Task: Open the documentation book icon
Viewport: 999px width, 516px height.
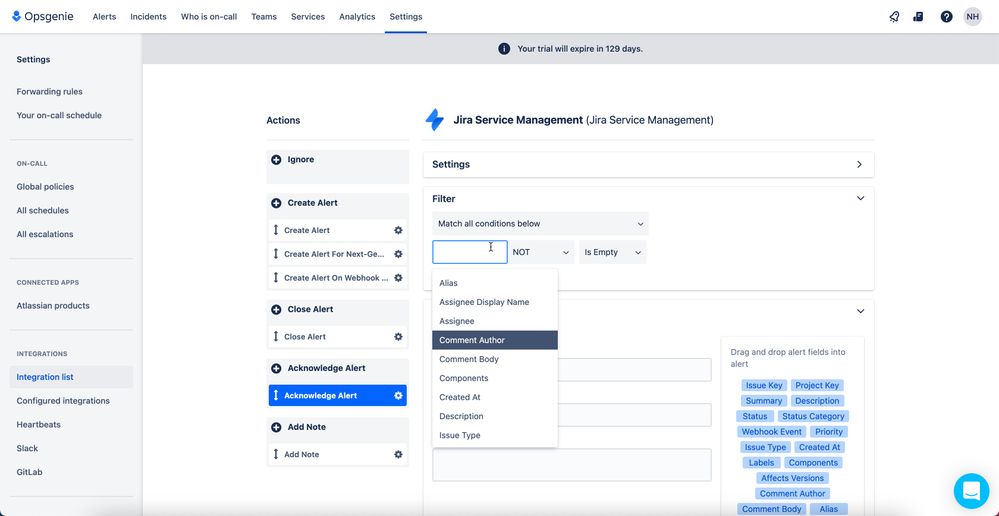Action: click(x=918, y=17)
